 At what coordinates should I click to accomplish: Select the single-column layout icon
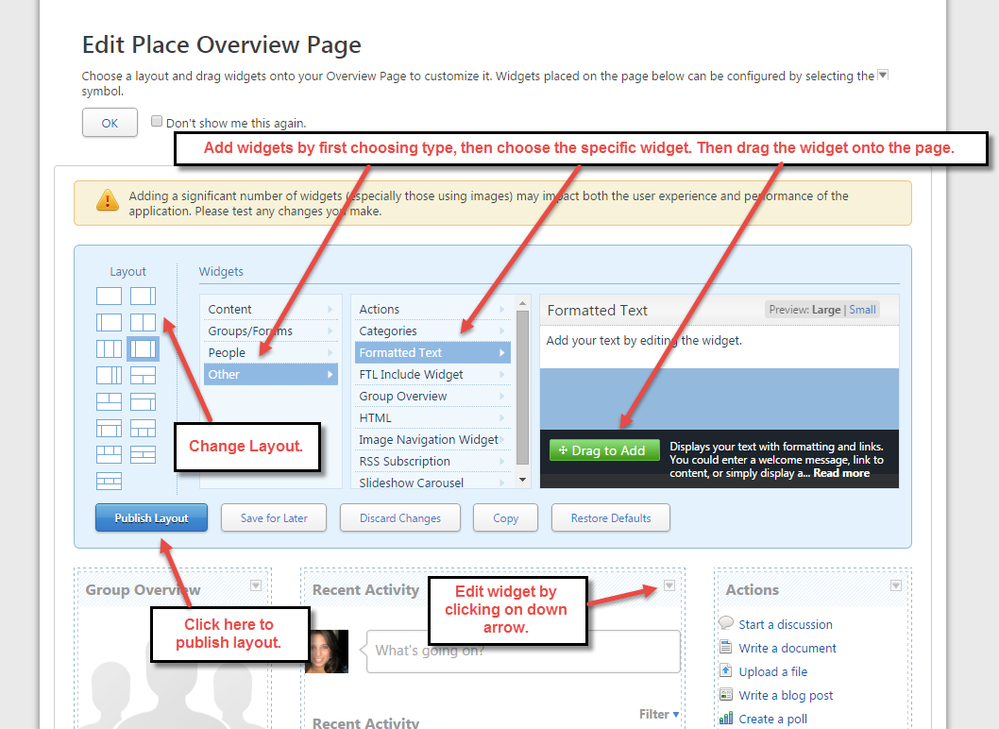(x=109, y=296)
